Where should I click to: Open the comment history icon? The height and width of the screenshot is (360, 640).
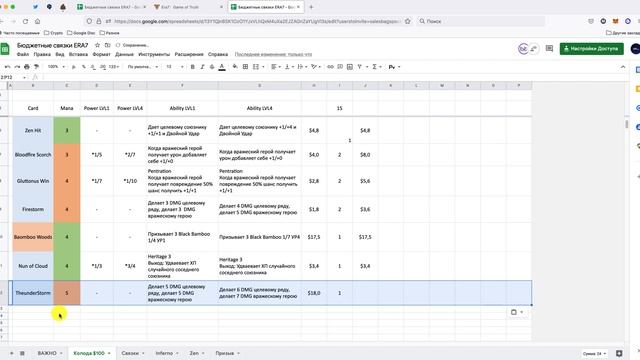pos(549,49)
